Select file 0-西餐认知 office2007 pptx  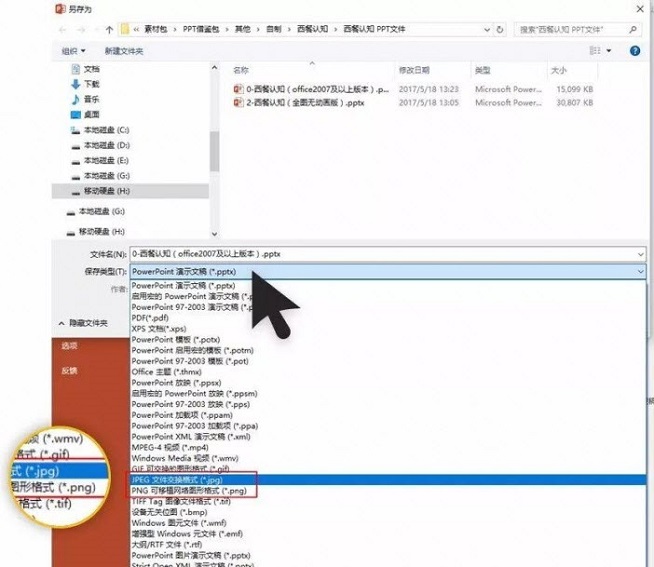317,89
